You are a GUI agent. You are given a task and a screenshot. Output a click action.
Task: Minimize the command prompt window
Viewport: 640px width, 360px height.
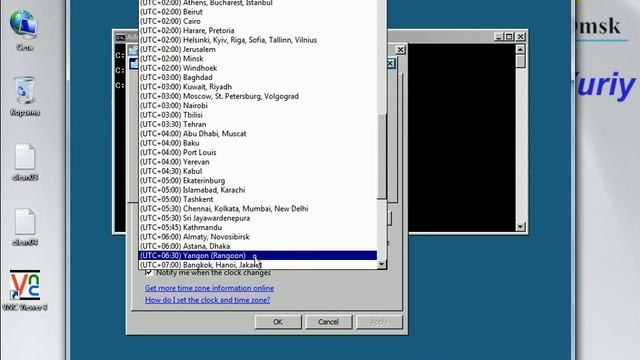click(498, 37)
